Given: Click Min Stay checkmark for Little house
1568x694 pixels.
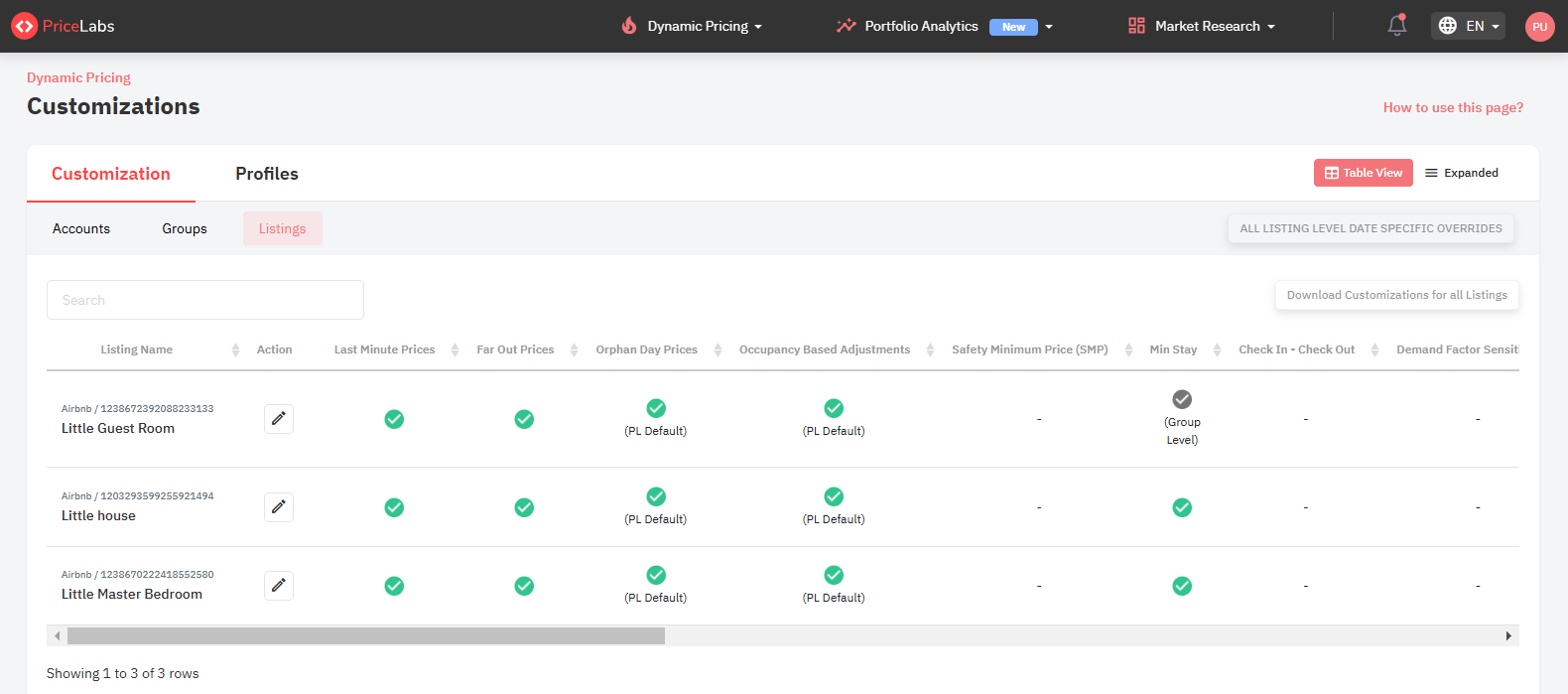Looking at the screenshot, I should point(1182,507).
